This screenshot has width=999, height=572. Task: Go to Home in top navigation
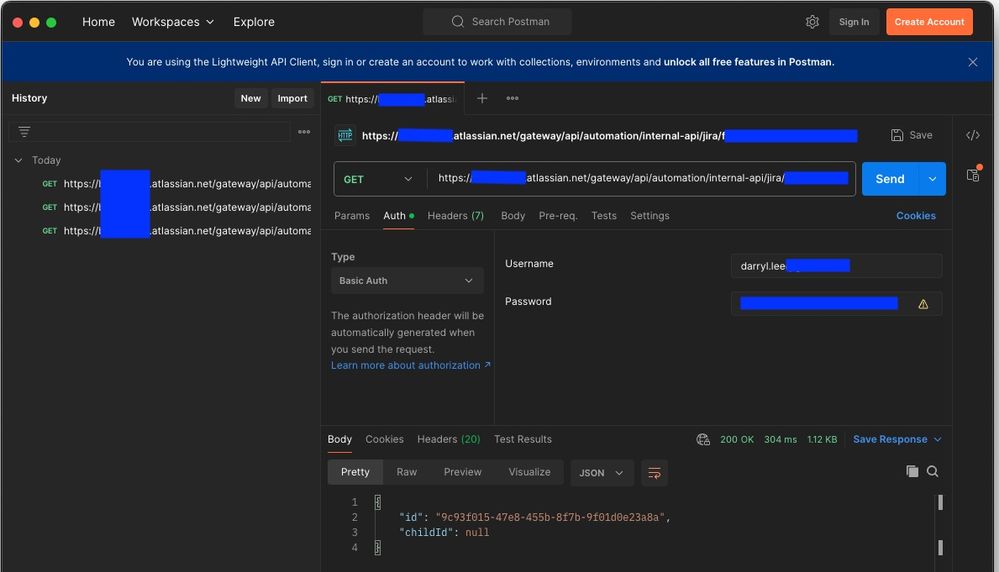(x=99, y=22)
